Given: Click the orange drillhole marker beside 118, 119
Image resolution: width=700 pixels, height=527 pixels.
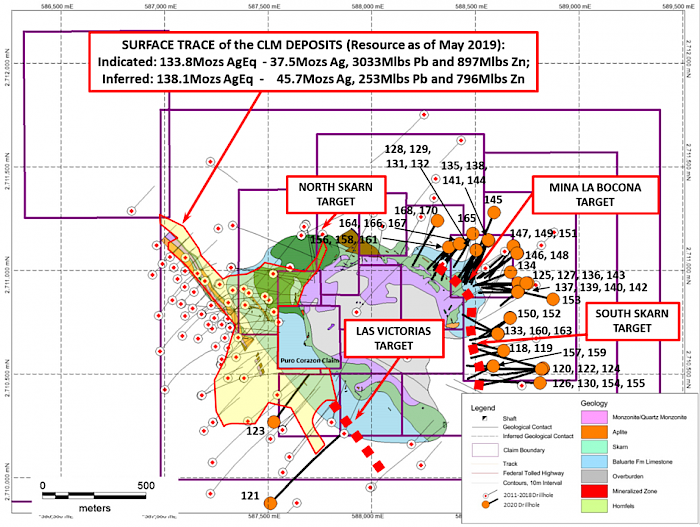Looking at the screenshot, I should pos(503,350).
